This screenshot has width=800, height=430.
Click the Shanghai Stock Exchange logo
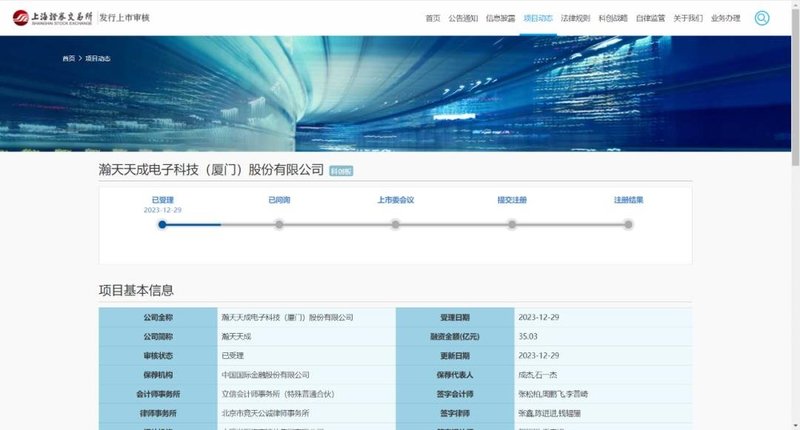click(x=52, y=18)
